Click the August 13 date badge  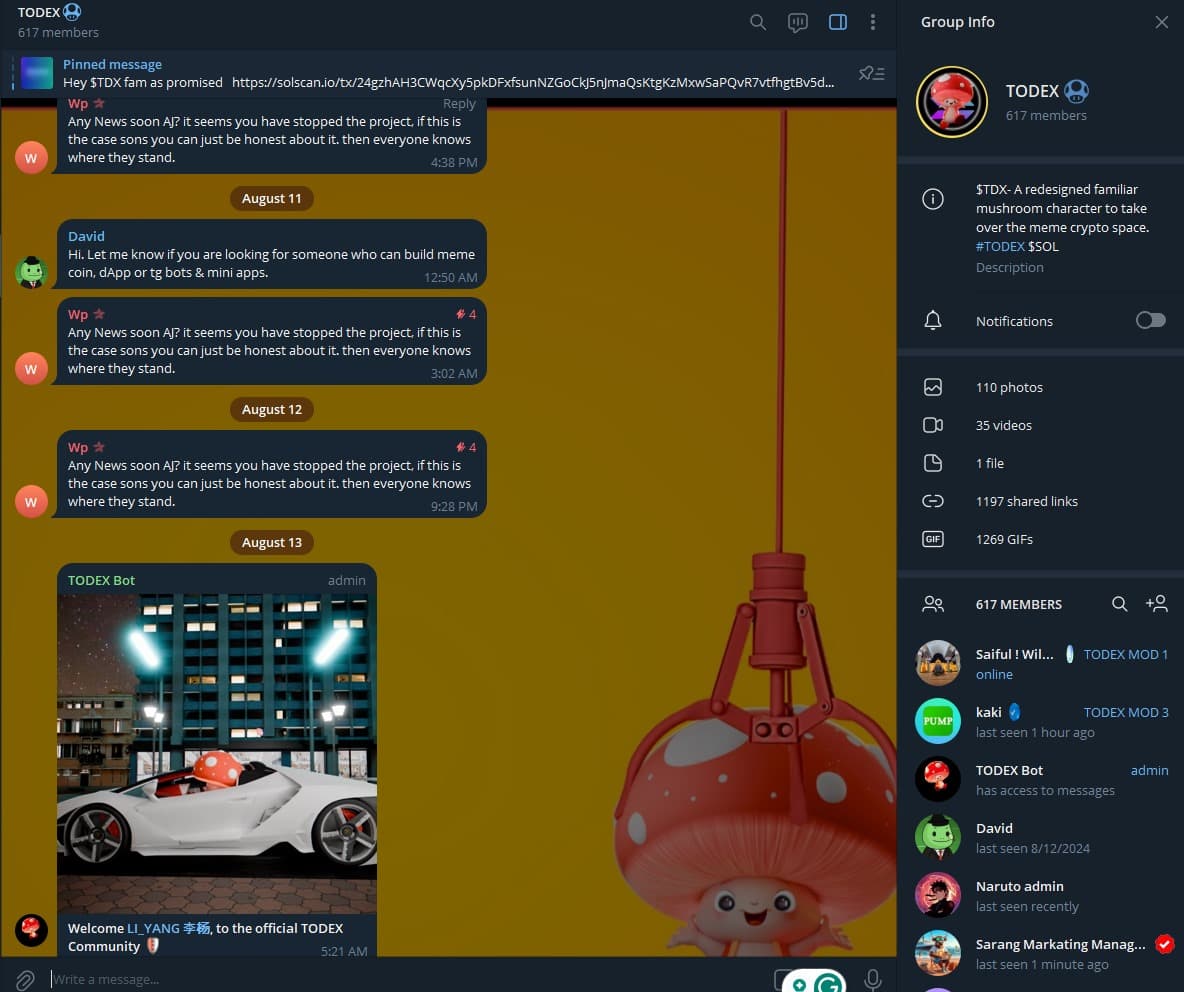tap(272, 542)
